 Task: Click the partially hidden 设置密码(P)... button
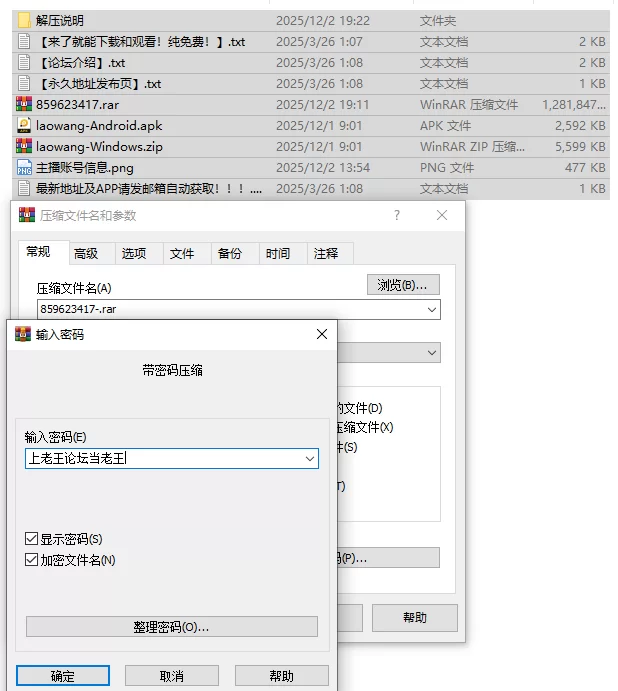coord(388,557)
